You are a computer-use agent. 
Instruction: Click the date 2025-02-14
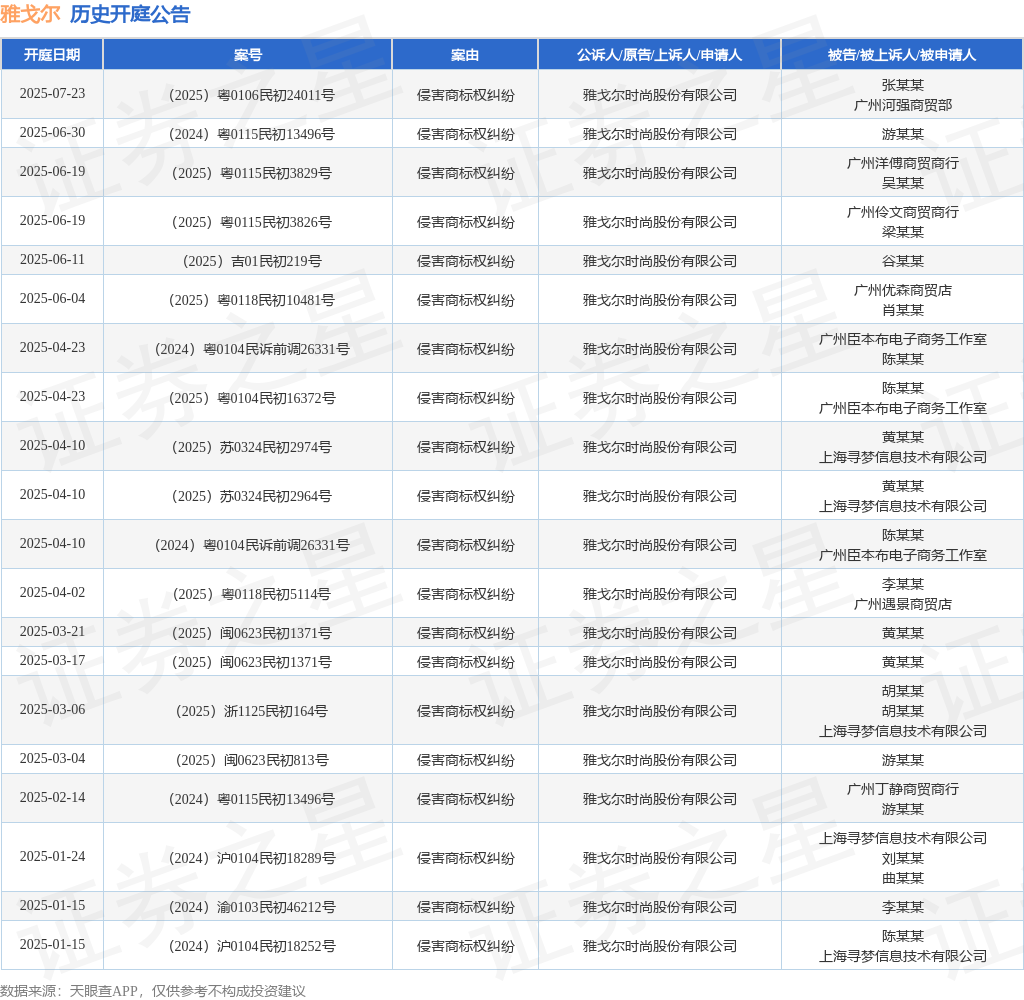tap(52, 798)
